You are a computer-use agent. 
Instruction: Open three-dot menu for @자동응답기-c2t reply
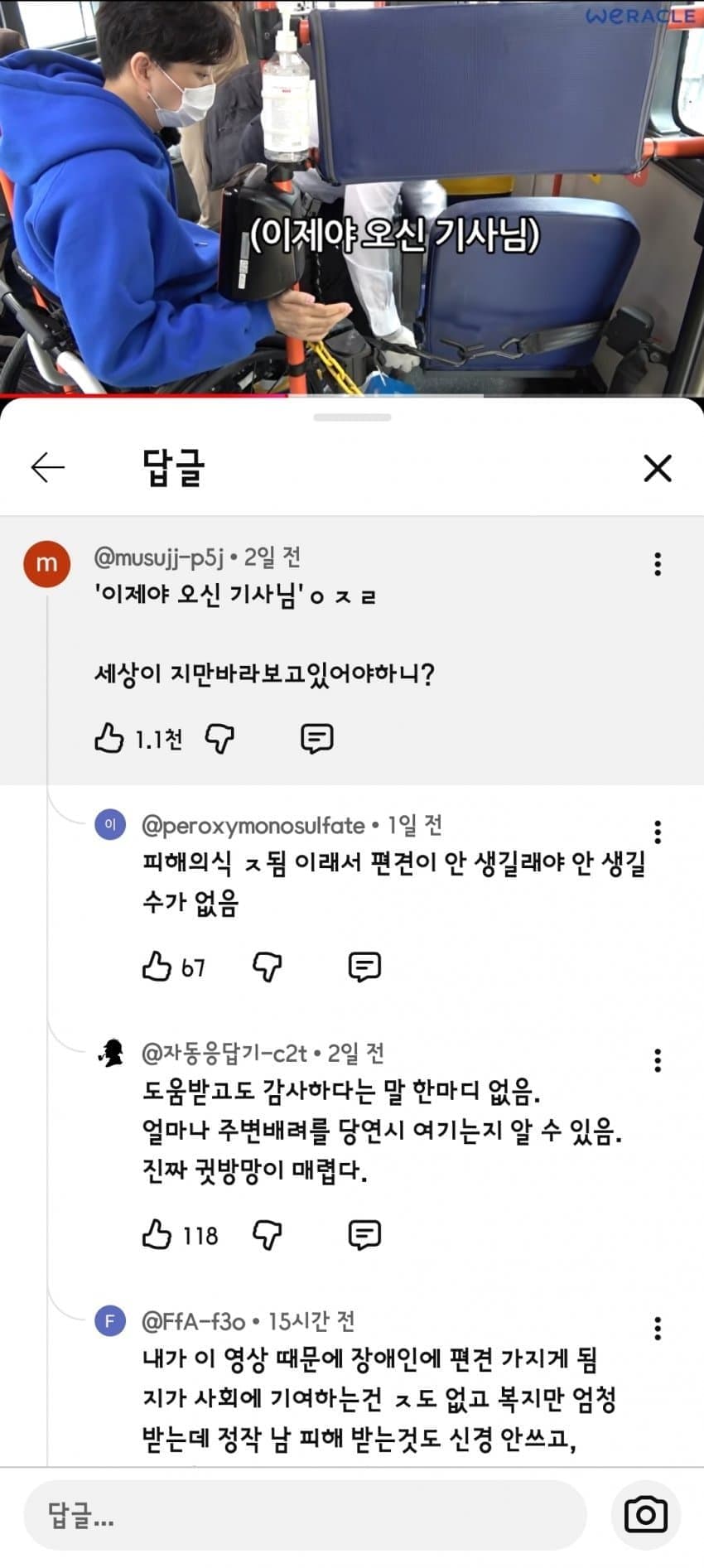(658, 1060)
